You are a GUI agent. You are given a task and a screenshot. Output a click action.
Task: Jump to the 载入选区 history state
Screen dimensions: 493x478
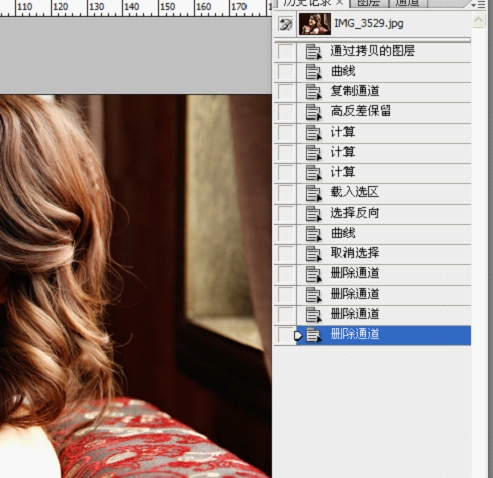pyautogui.click(x=355, y=192)
